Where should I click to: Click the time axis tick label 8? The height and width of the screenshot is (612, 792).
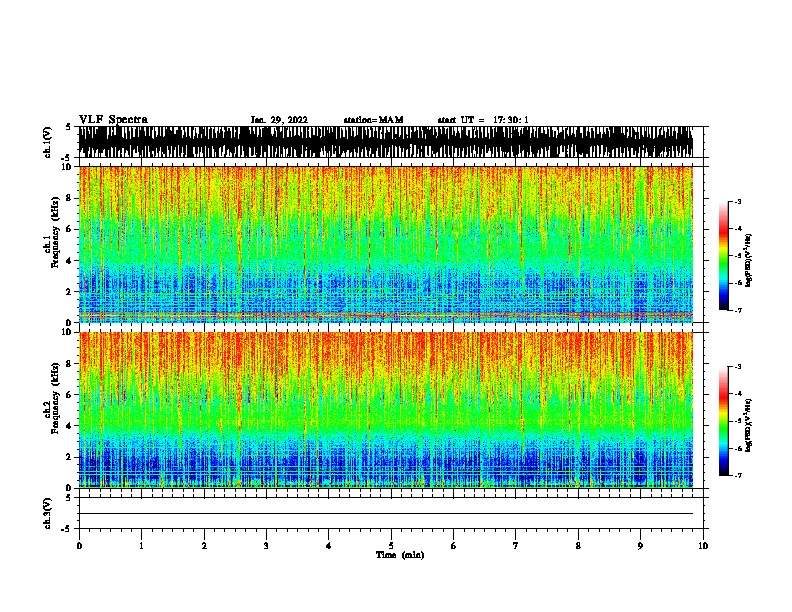pos(578,546)
